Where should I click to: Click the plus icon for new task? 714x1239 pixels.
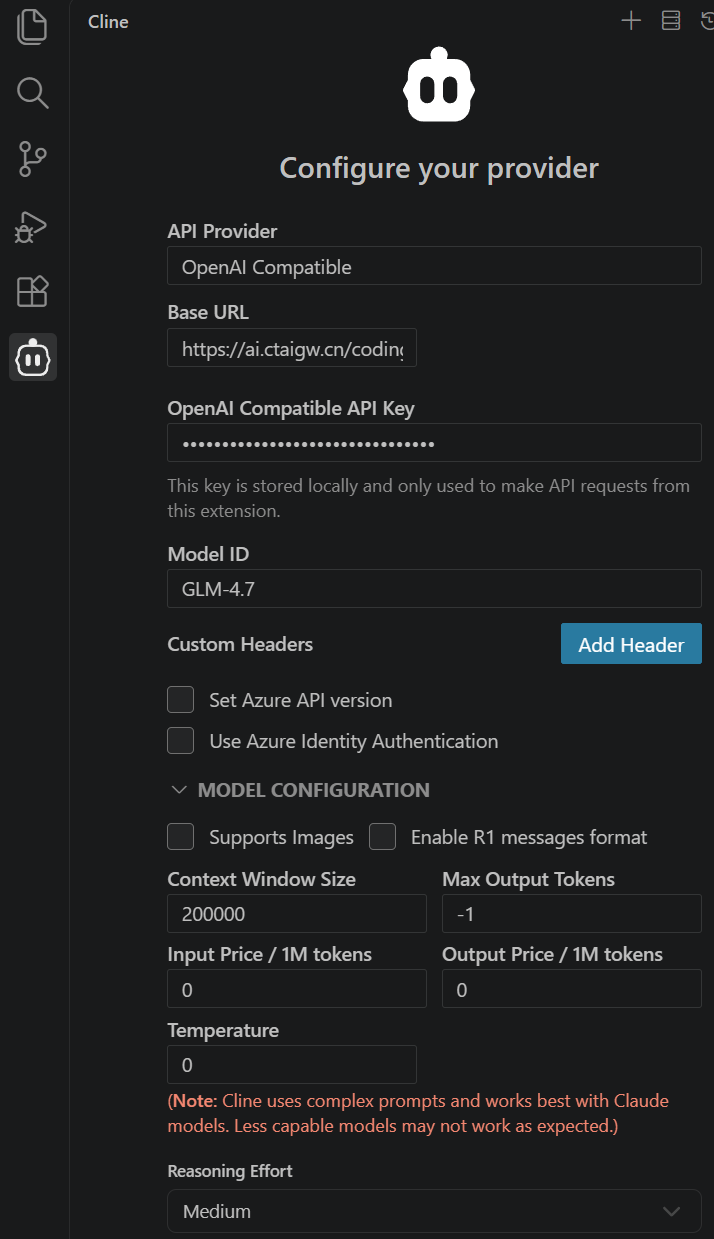pos(631,21)
